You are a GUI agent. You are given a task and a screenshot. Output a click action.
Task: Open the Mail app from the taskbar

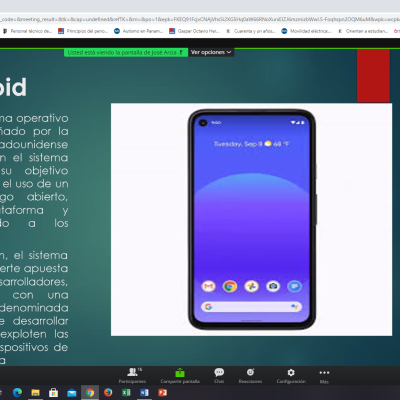[x=71, y=393]
